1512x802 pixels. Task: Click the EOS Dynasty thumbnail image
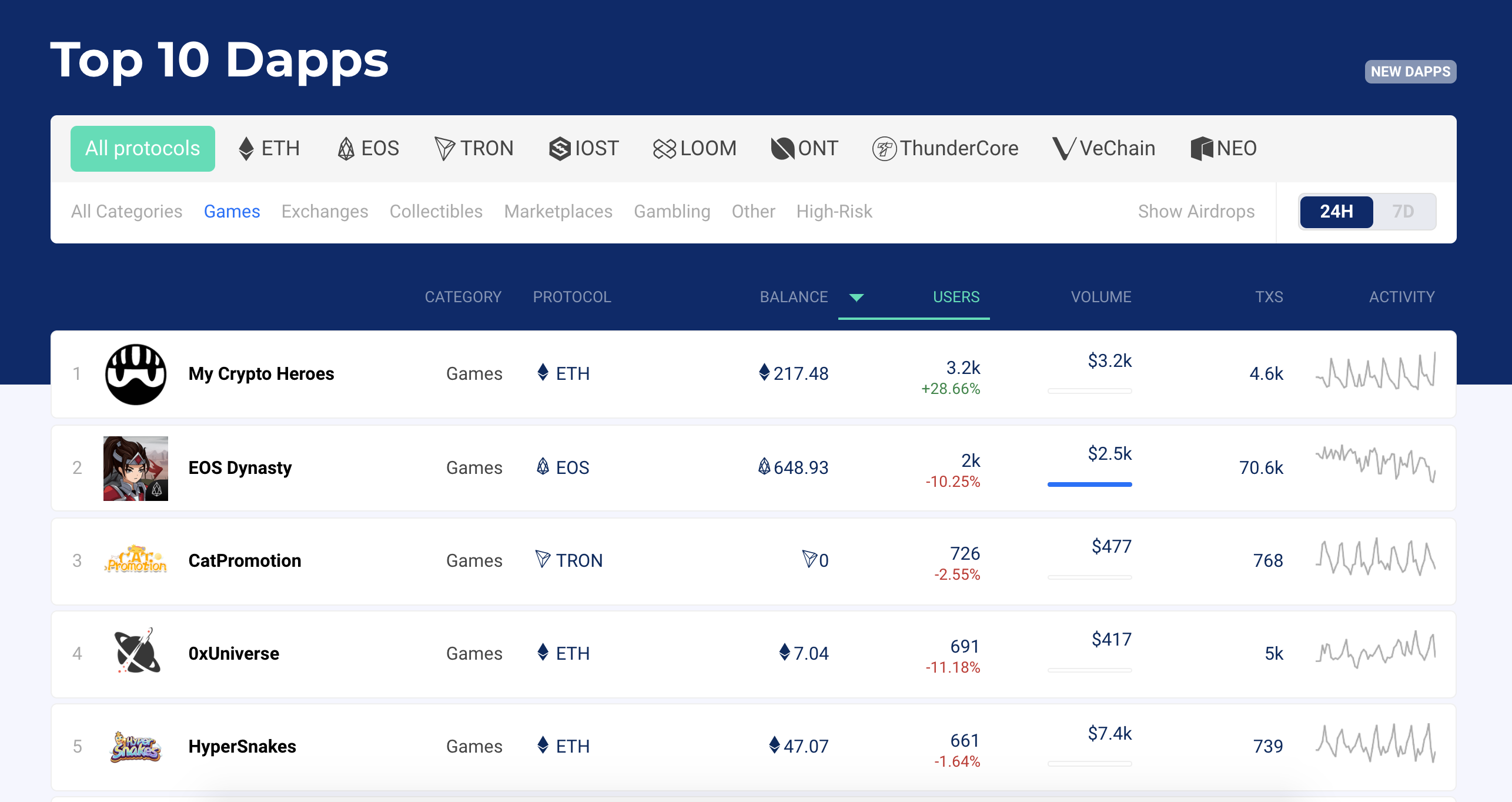point(136,469)
